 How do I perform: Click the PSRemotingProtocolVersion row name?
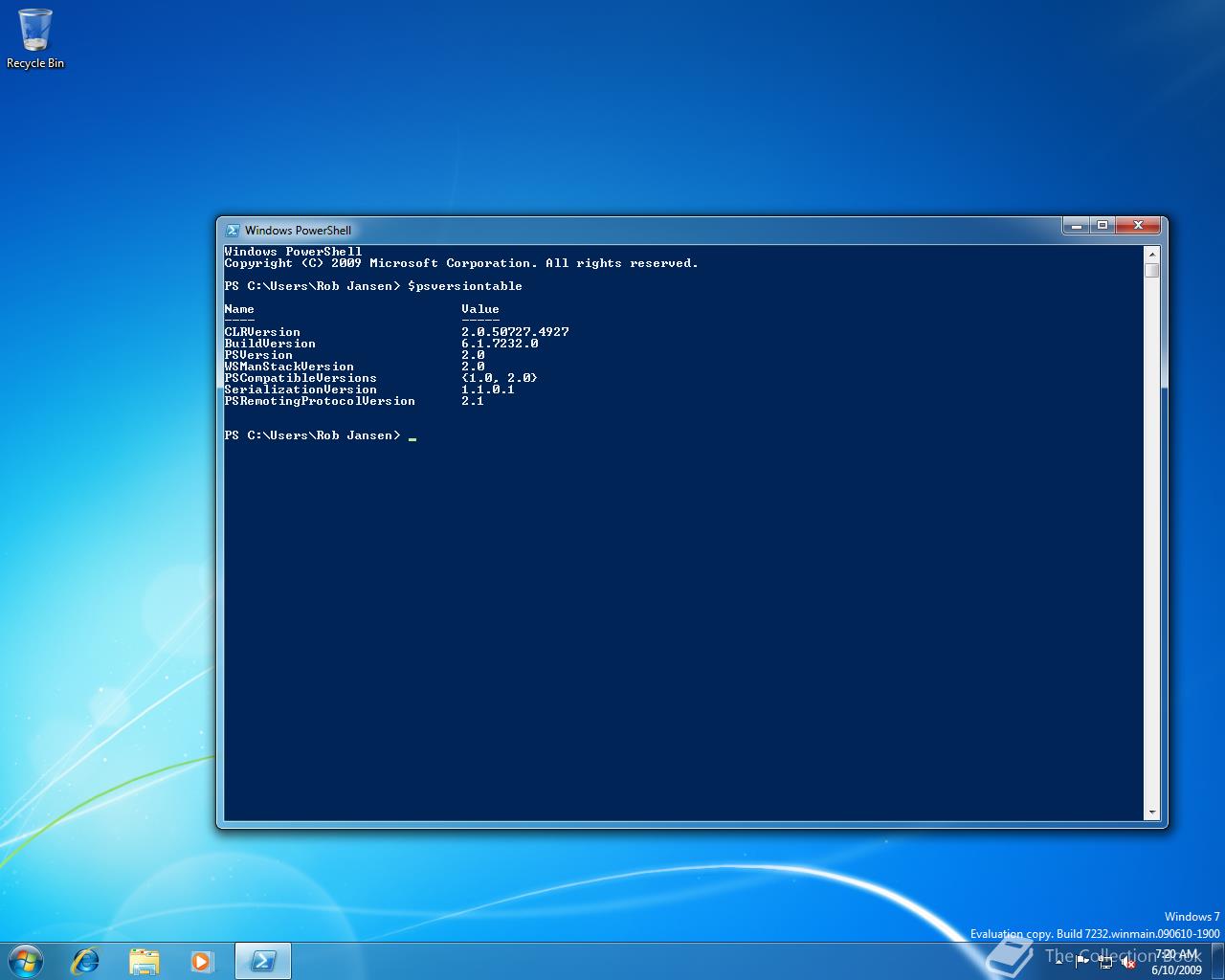(320, 401)
